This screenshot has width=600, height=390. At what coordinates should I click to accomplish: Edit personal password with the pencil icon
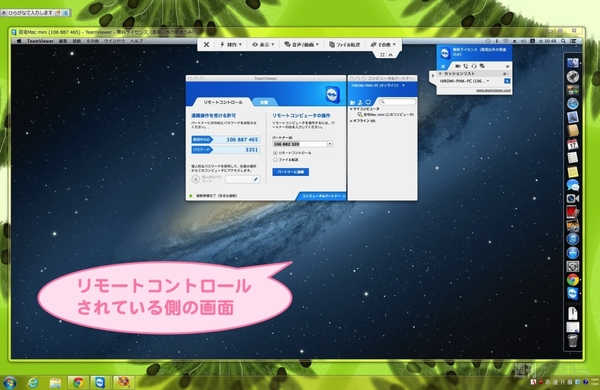256,179
